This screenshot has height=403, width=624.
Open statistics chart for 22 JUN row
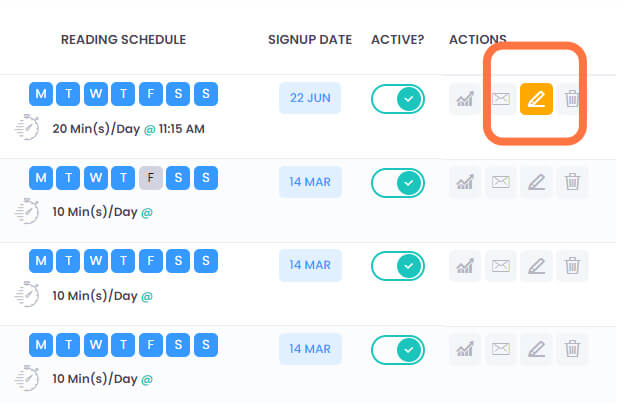point(465,99)
